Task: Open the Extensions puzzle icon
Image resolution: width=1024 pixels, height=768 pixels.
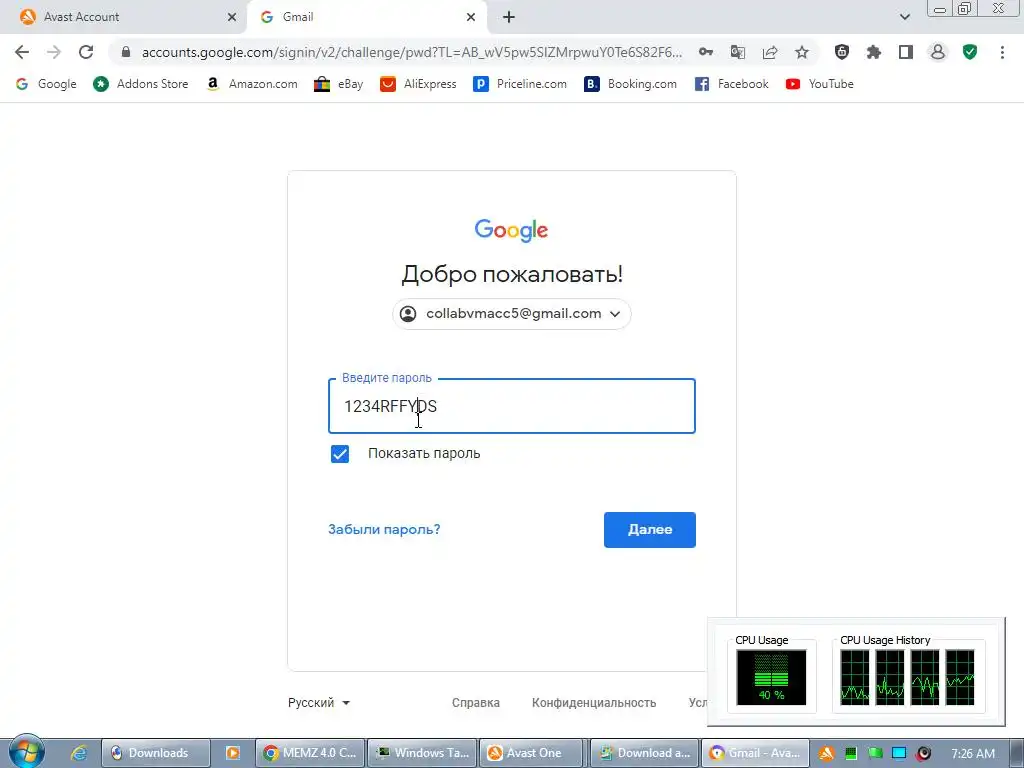Action: point(874,52)
